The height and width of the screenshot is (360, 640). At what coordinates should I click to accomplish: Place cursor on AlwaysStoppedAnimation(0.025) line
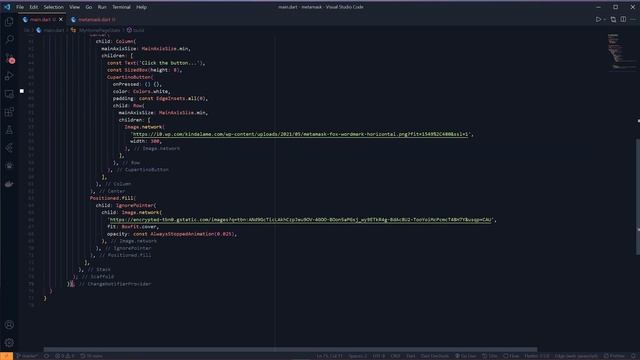click(172, 234)
